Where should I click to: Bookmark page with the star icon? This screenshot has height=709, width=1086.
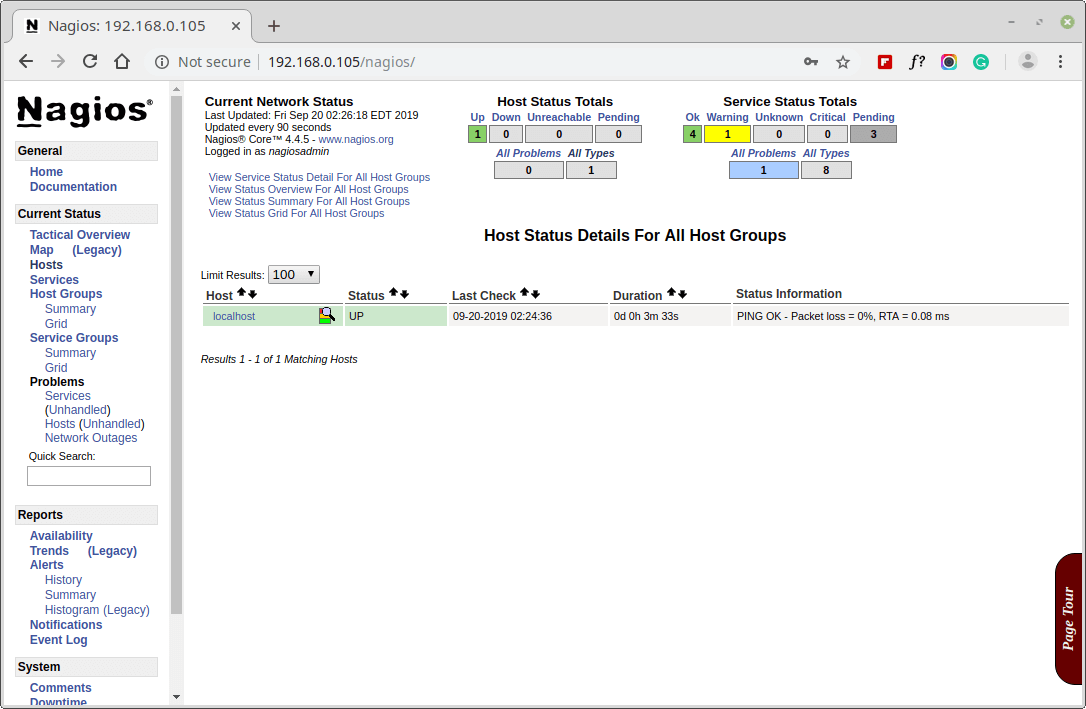click(x=843, y=62)
